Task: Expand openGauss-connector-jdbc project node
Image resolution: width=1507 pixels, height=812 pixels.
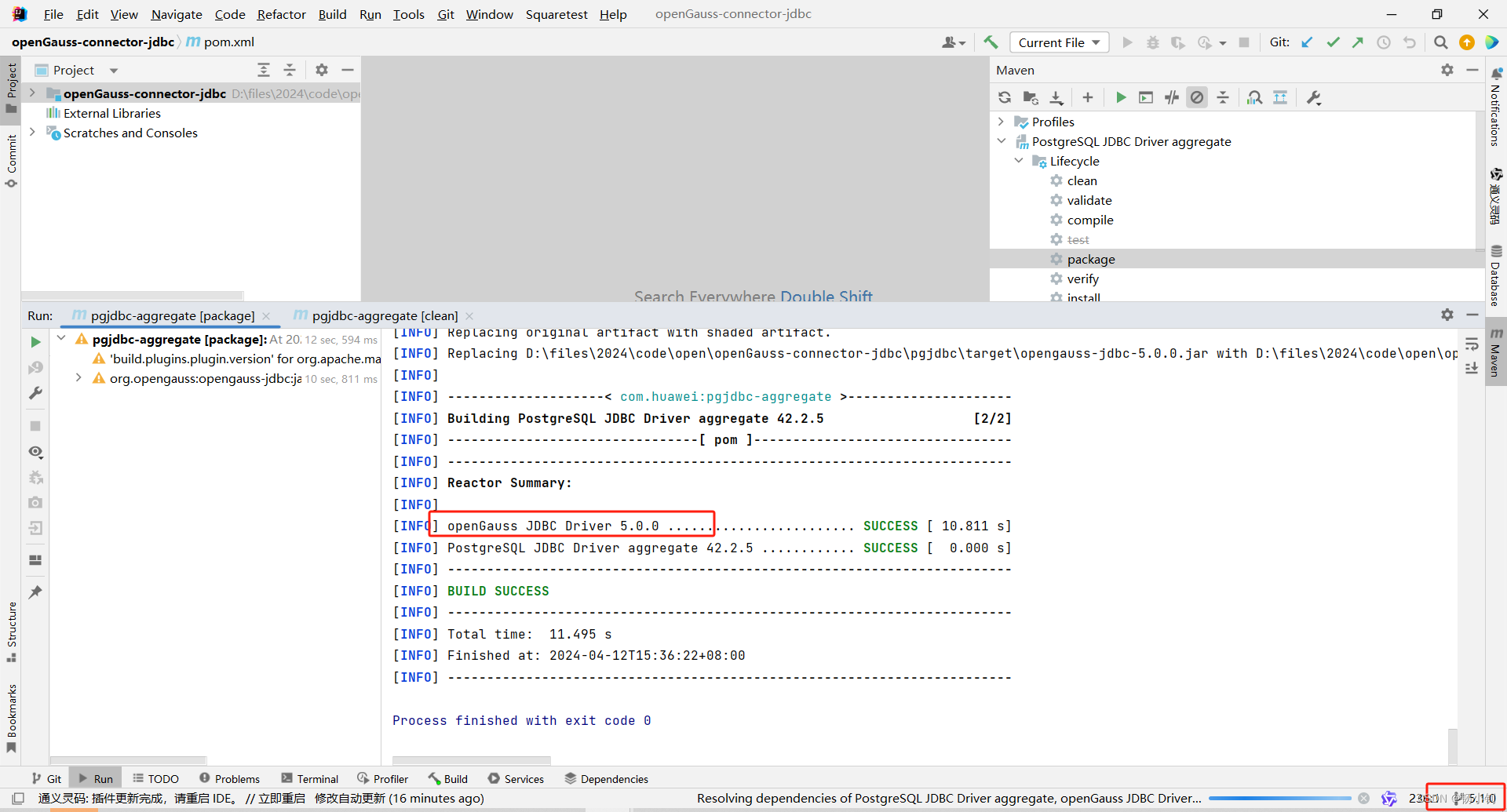Action: (32, 93)
